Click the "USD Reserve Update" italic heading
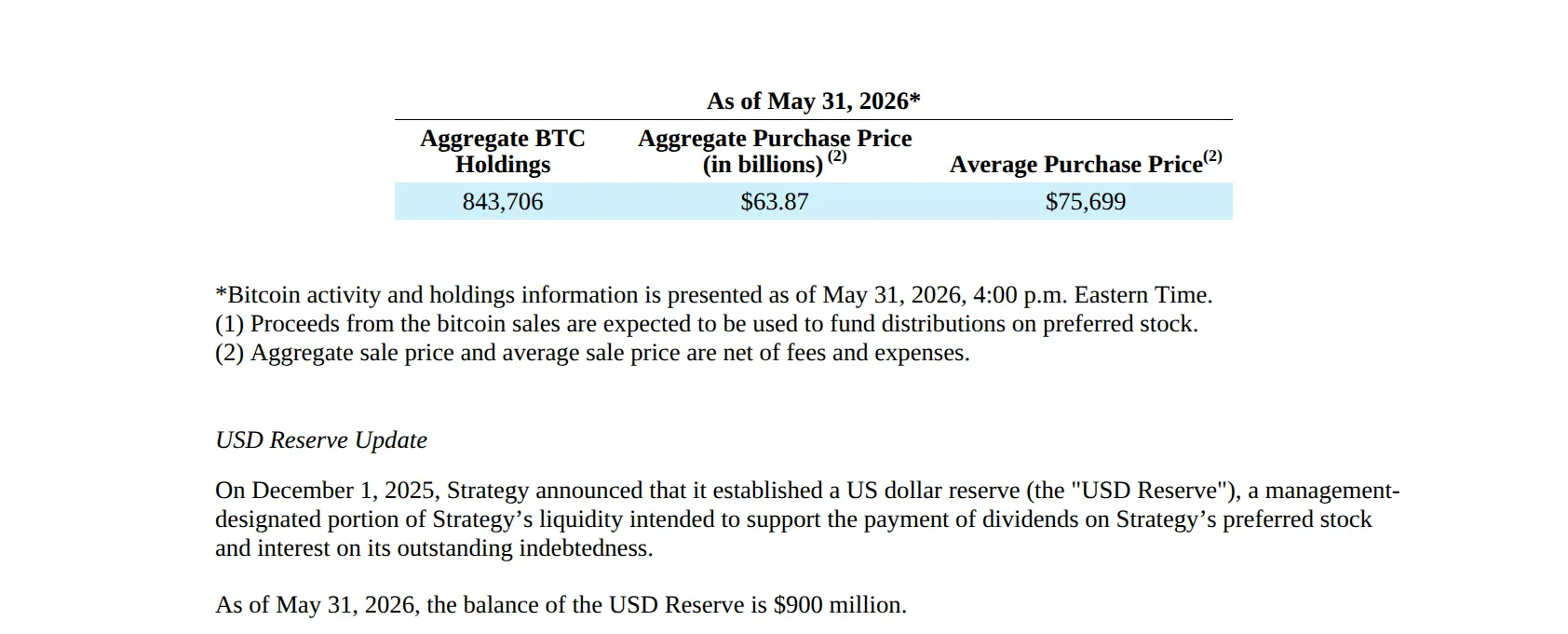The width and height of the screenshot is (1568, 634). [321, 440]
